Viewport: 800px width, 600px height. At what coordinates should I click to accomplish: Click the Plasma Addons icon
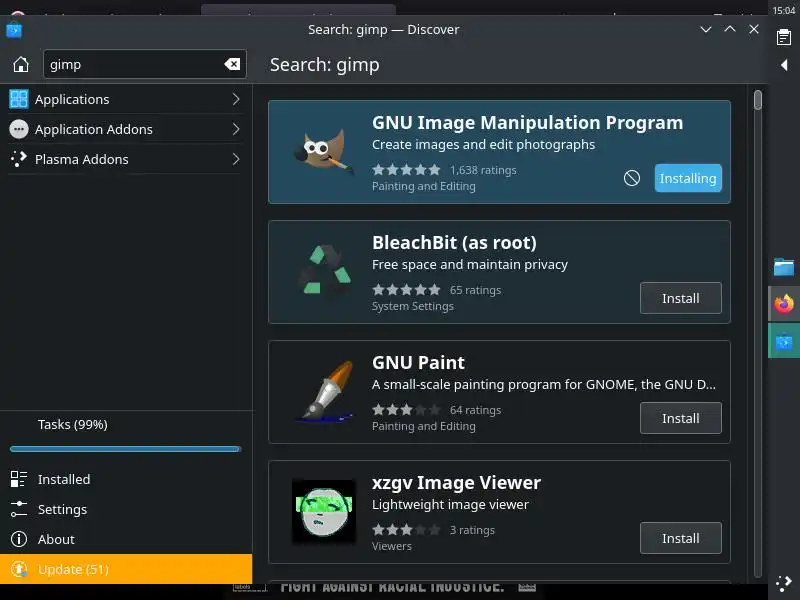click(19, 159)
